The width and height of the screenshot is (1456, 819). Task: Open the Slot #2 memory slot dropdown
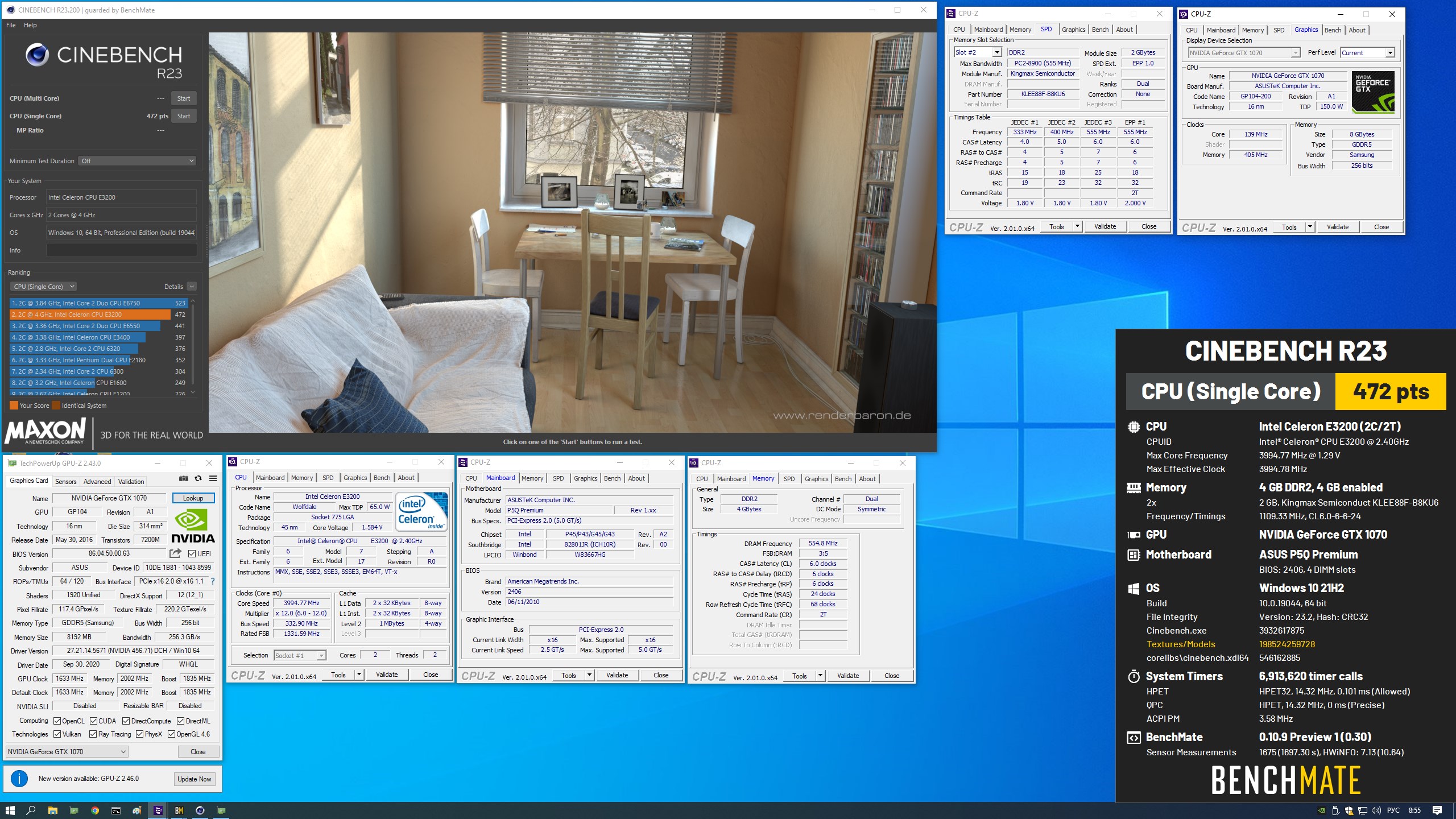[x=977, y=52]
